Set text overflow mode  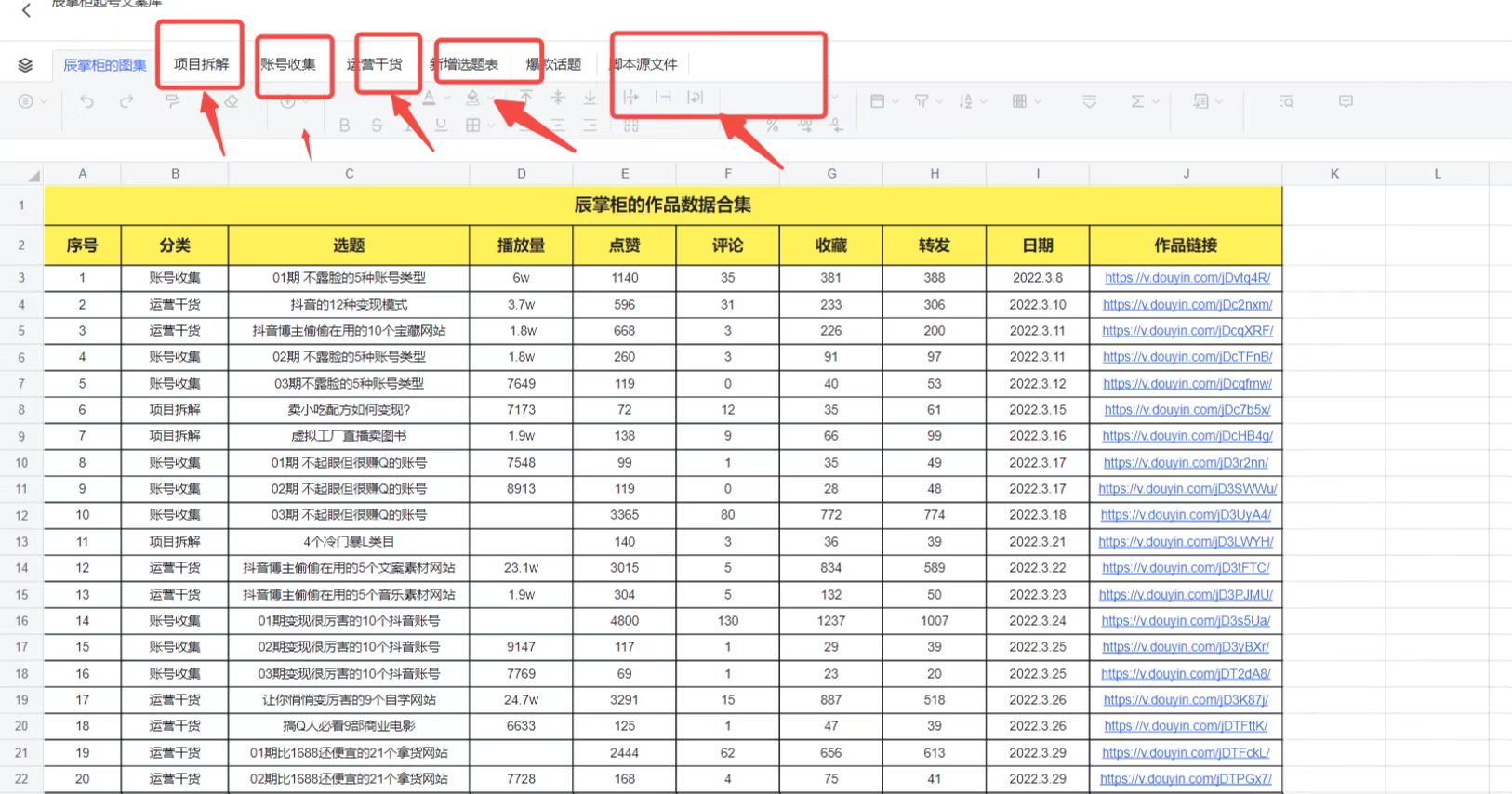click(x=631, y=97)
